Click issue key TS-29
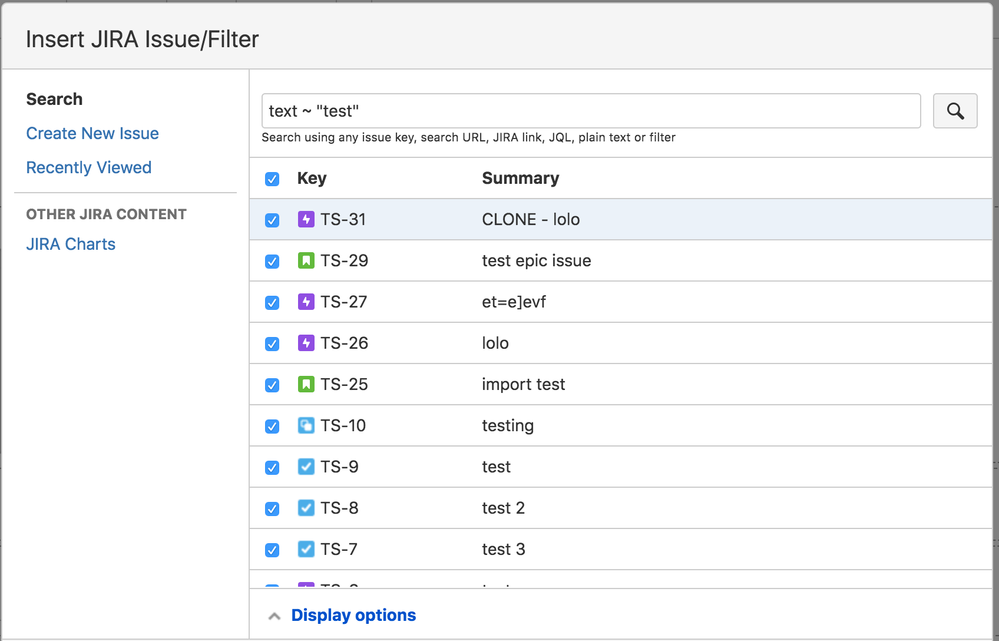This screenshot has height=641, width=999. pyautogui.click(x=344, y=261)
